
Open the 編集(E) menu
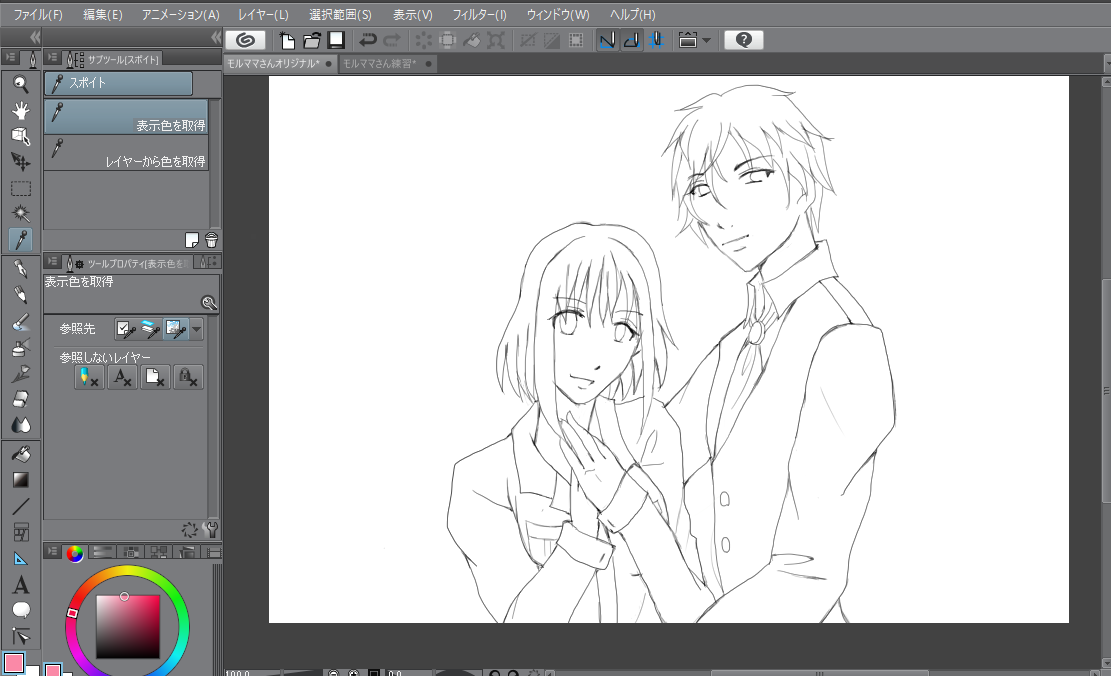tap(103, 14)
